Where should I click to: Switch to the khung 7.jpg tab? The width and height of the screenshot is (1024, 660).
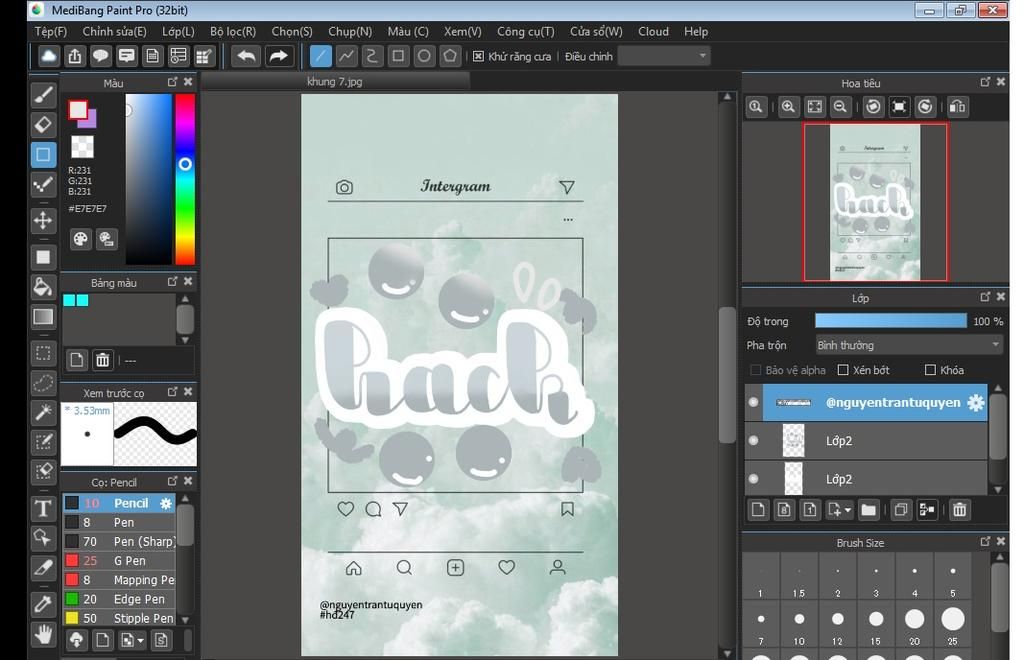pos(335,82)
